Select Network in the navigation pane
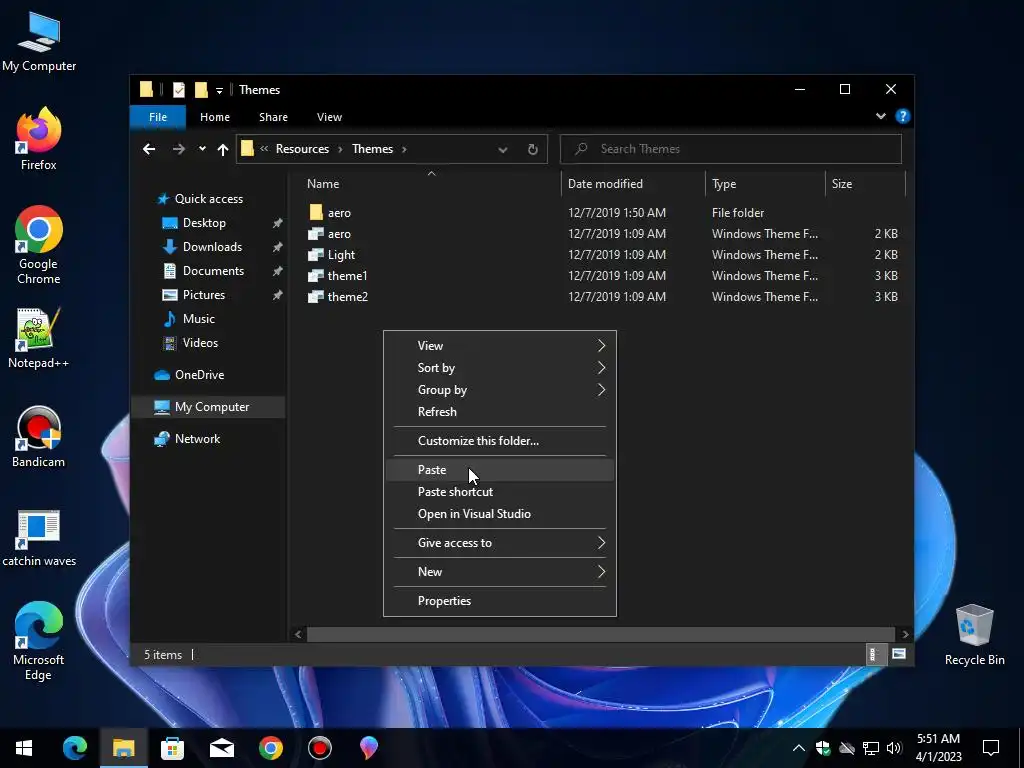Image resolution: width=1024 pixels, height=768 pixels. (197, 439)
